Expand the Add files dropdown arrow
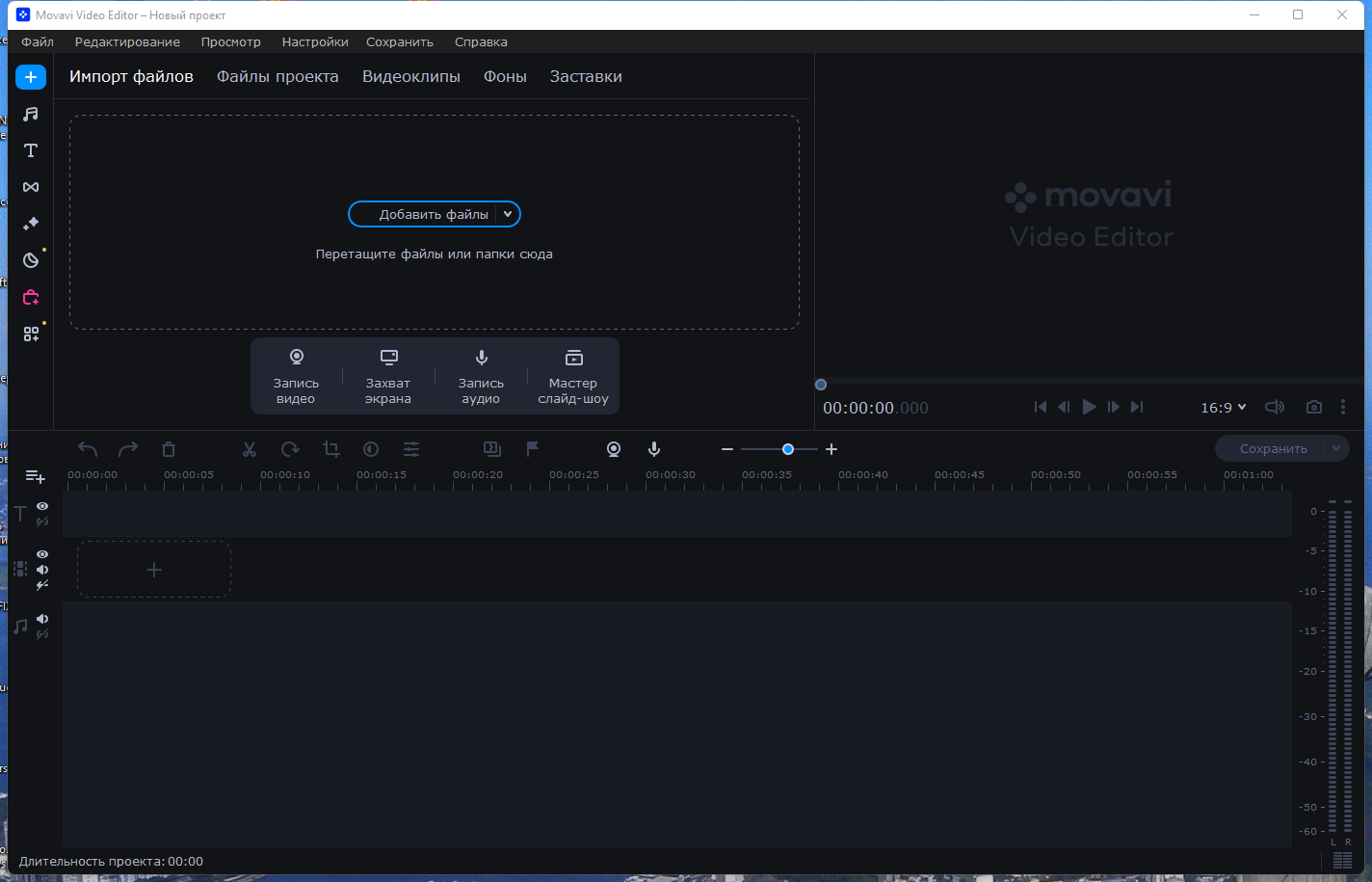Screen dimensions: 1372x882 click(508, 214)
